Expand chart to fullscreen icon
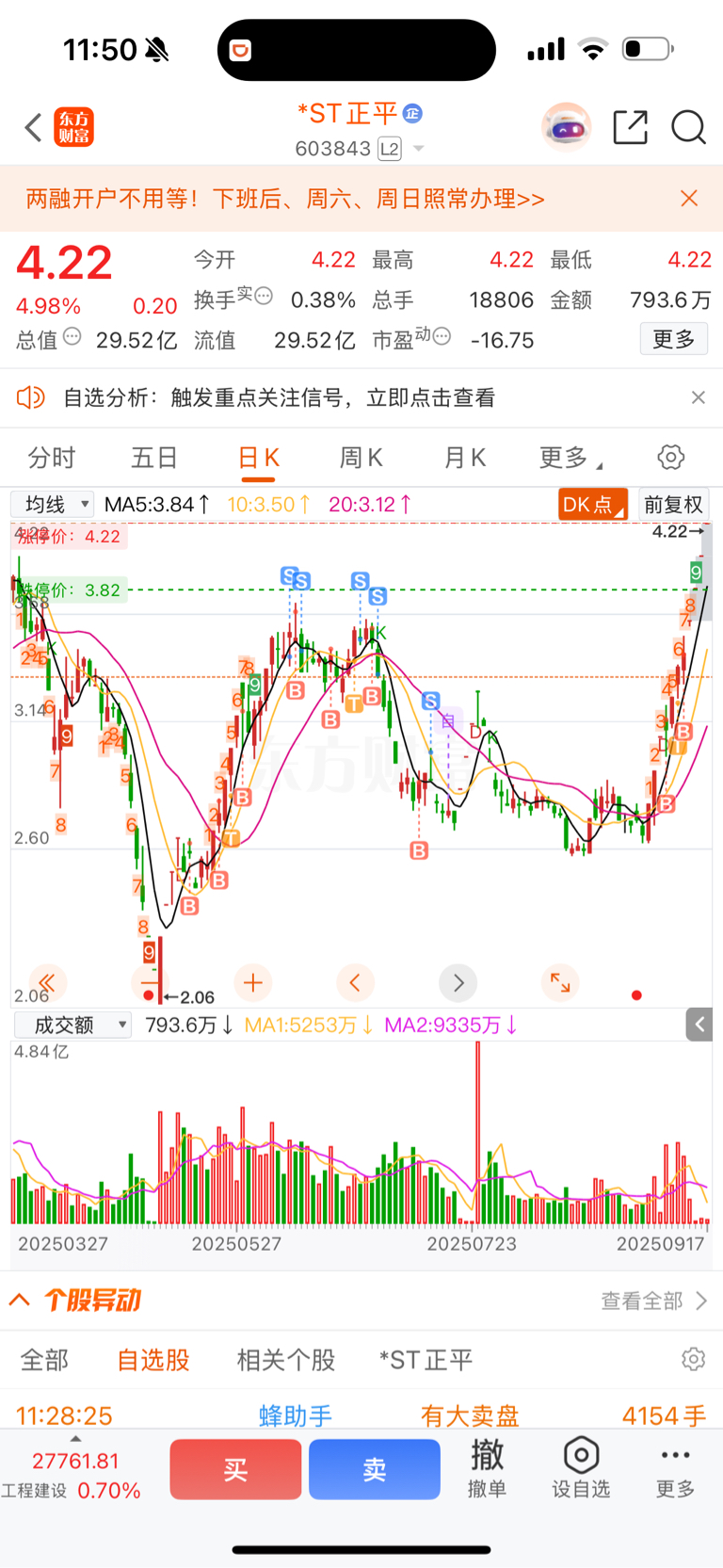This screenshot has width=723, height=1568. [560, 983]
